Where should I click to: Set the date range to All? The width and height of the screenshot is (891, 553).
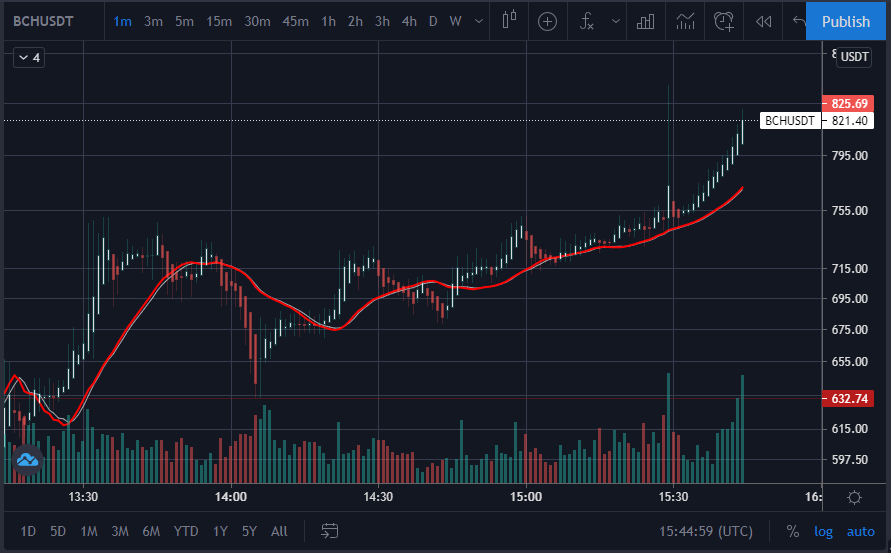point(279,531)
